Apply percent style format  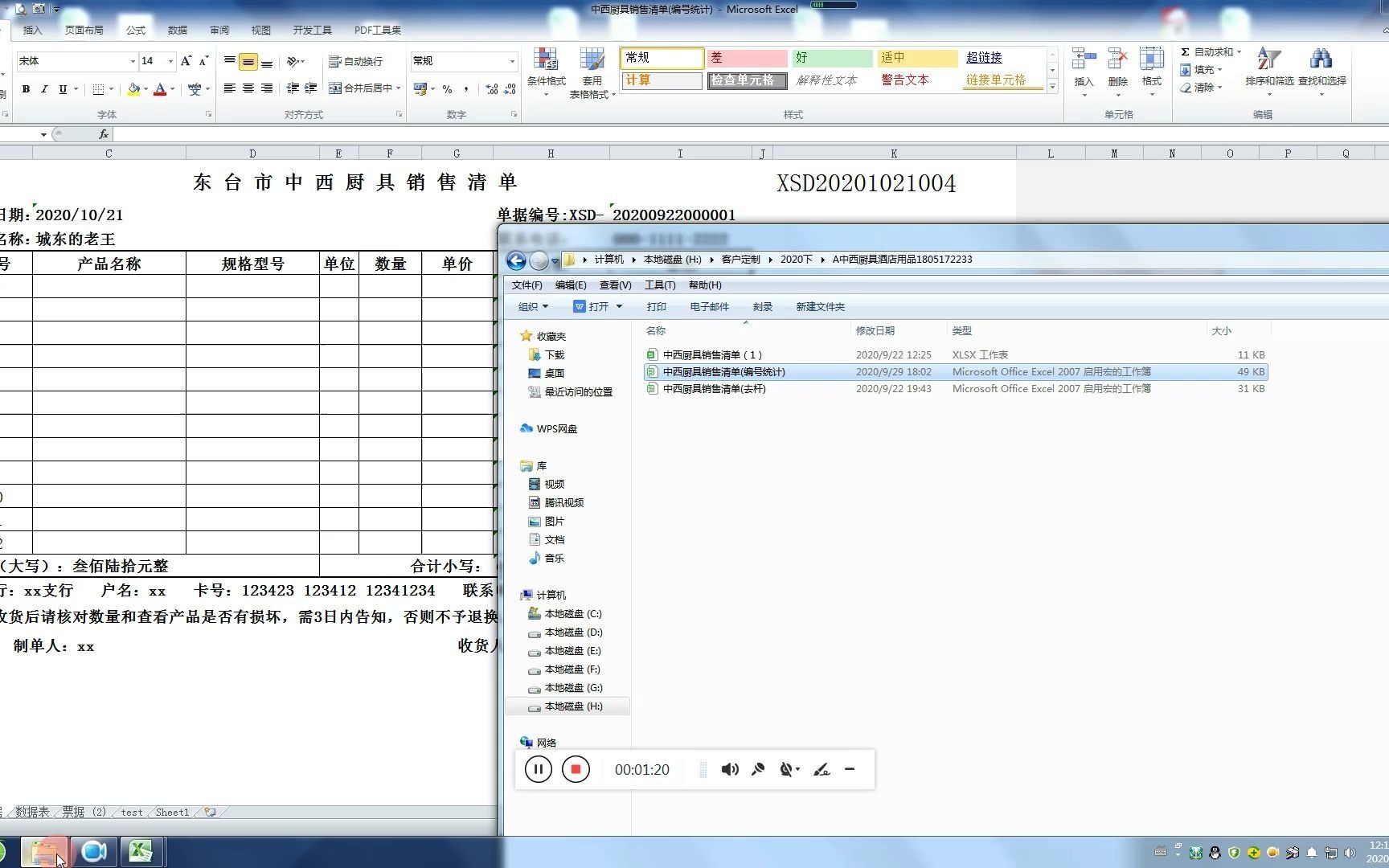point(447,89)
